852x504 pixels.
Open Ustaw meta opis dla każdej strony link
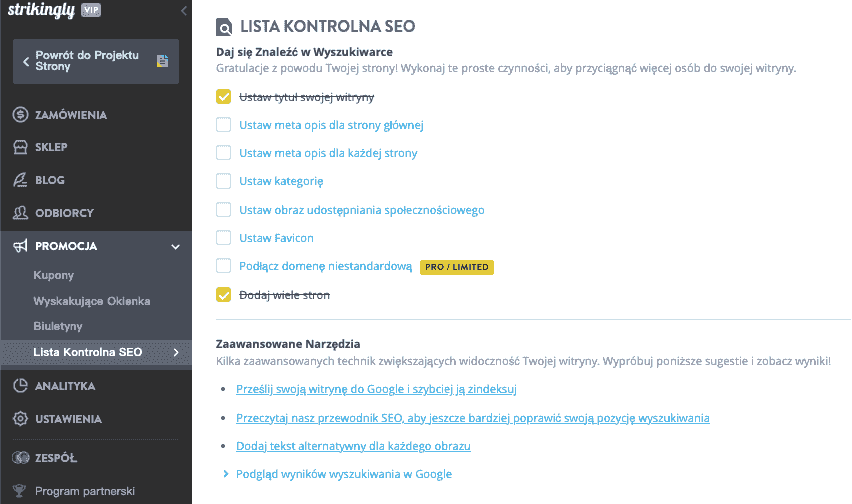point(328,153)
